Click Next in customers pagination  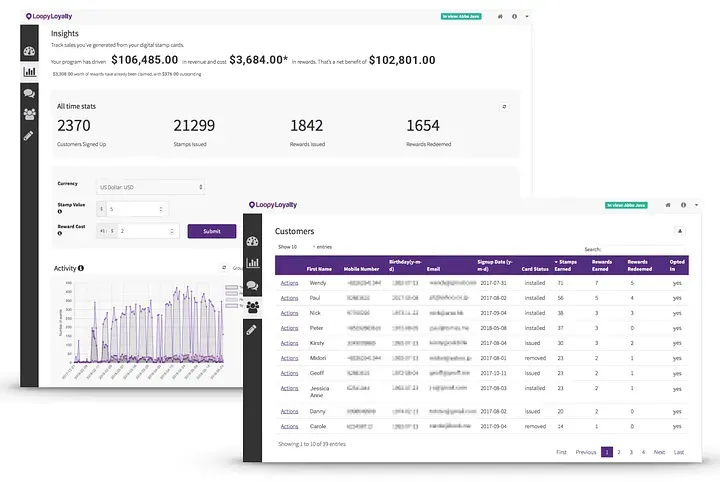659,452
